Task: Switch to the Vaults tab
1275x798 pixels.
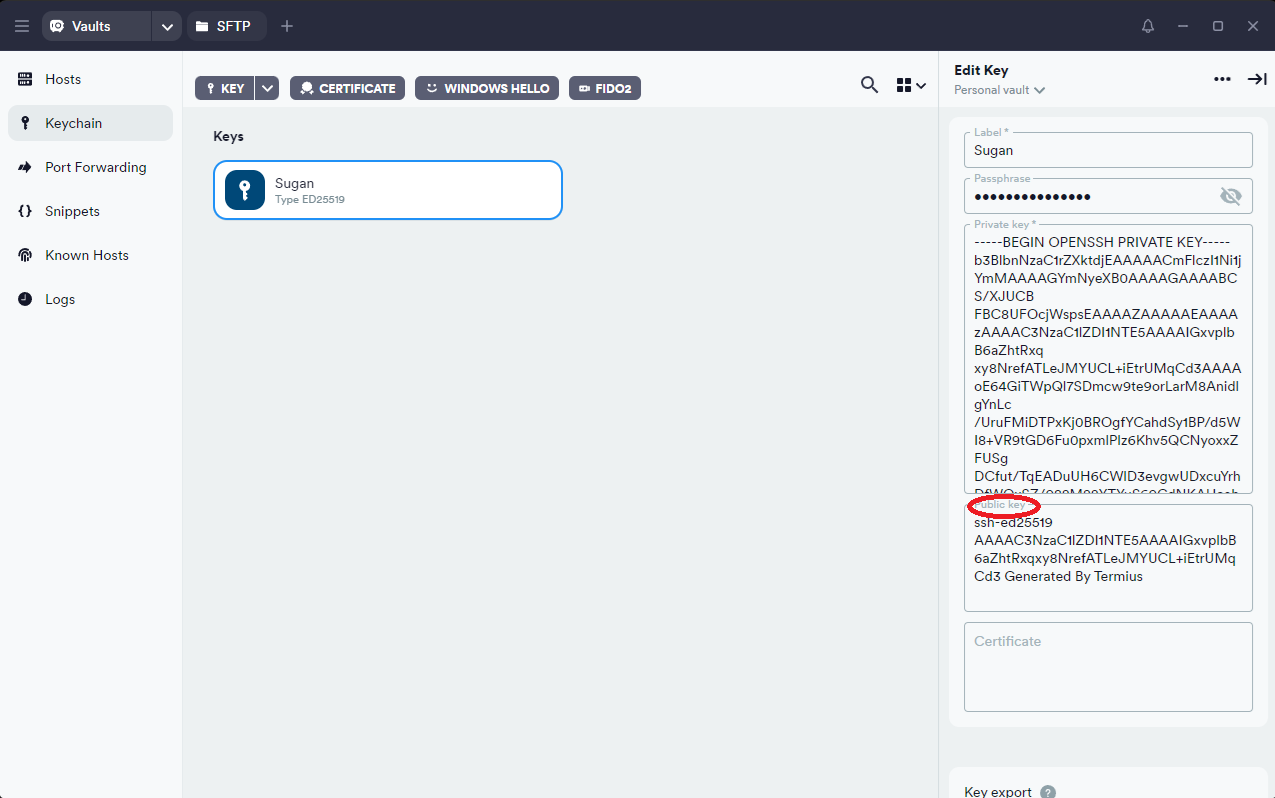Action: (97, 26)
